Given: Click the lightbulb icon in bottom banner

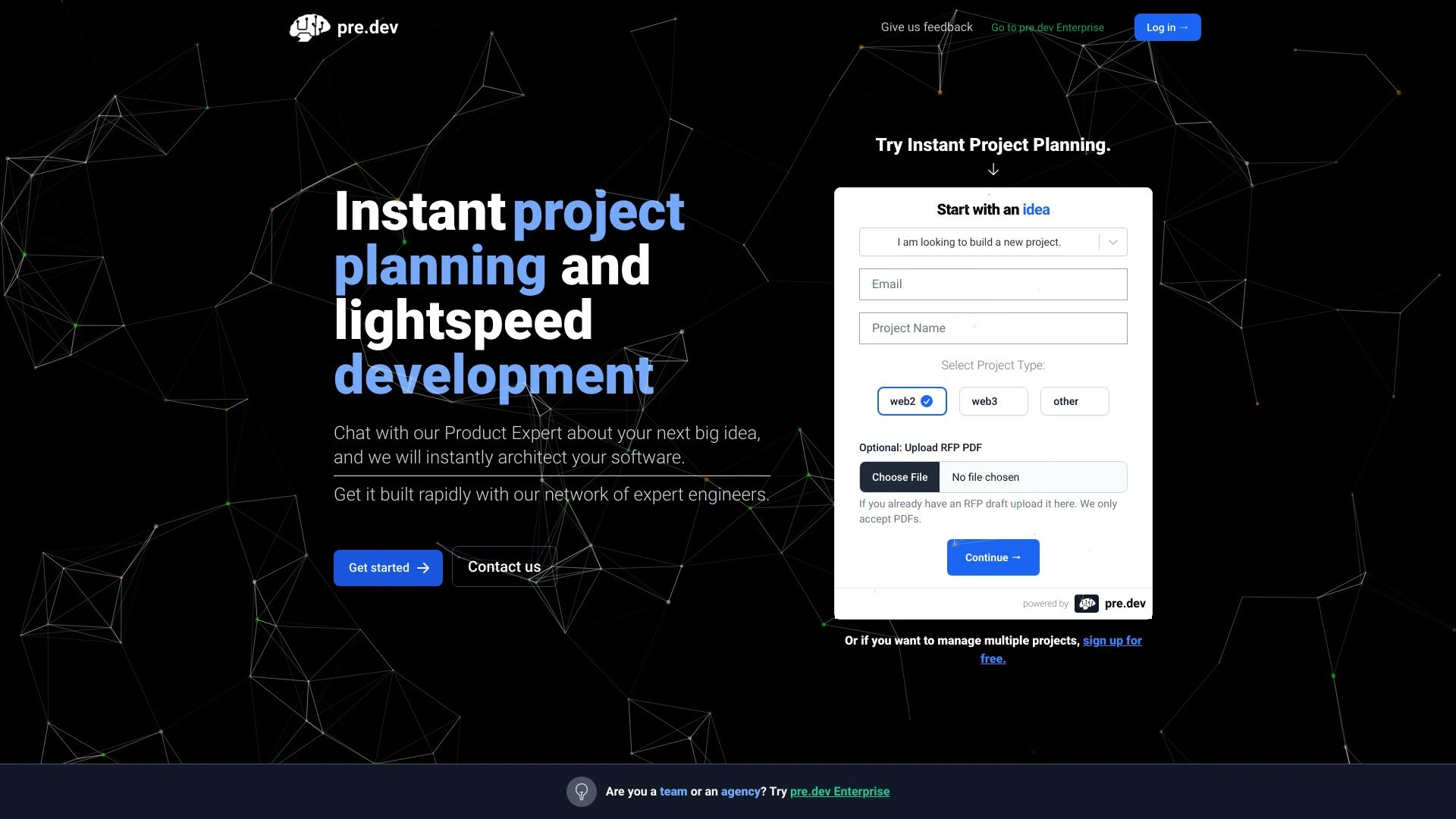Looking at the screenshot, I should coord(580,791).
